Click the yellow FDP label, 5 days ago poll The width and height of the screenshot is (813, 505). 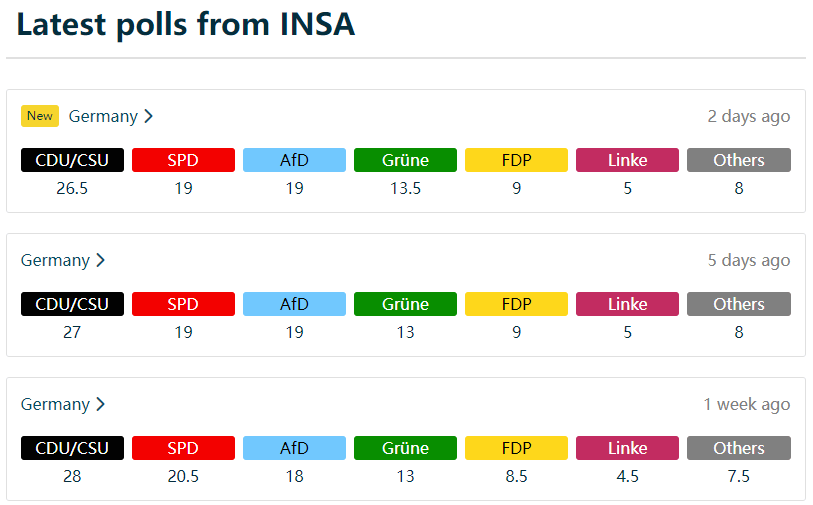click(516, 304)
